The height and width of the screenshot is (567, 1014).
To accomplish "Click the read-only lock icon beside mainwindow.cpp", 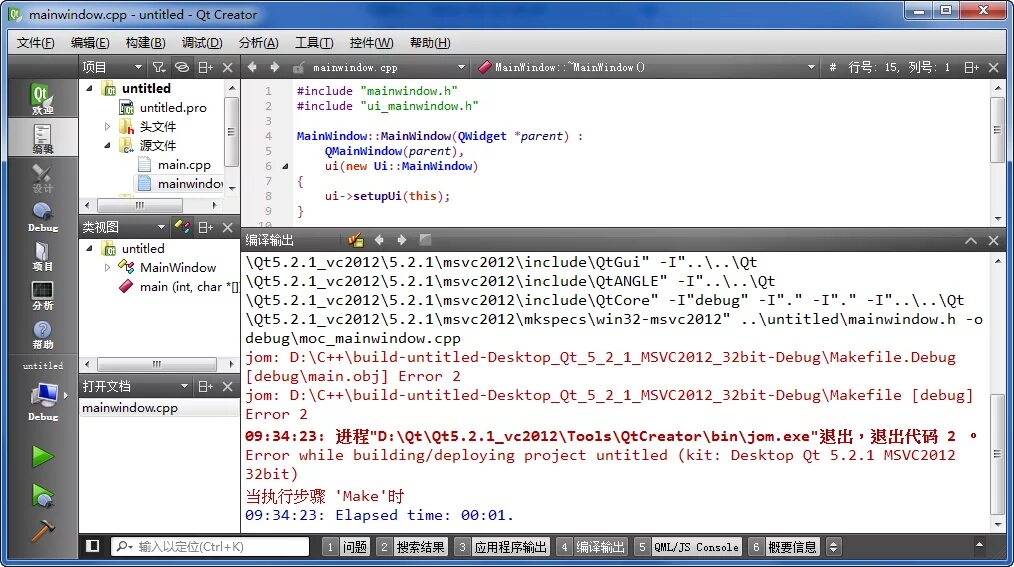I will coord(298,67).
